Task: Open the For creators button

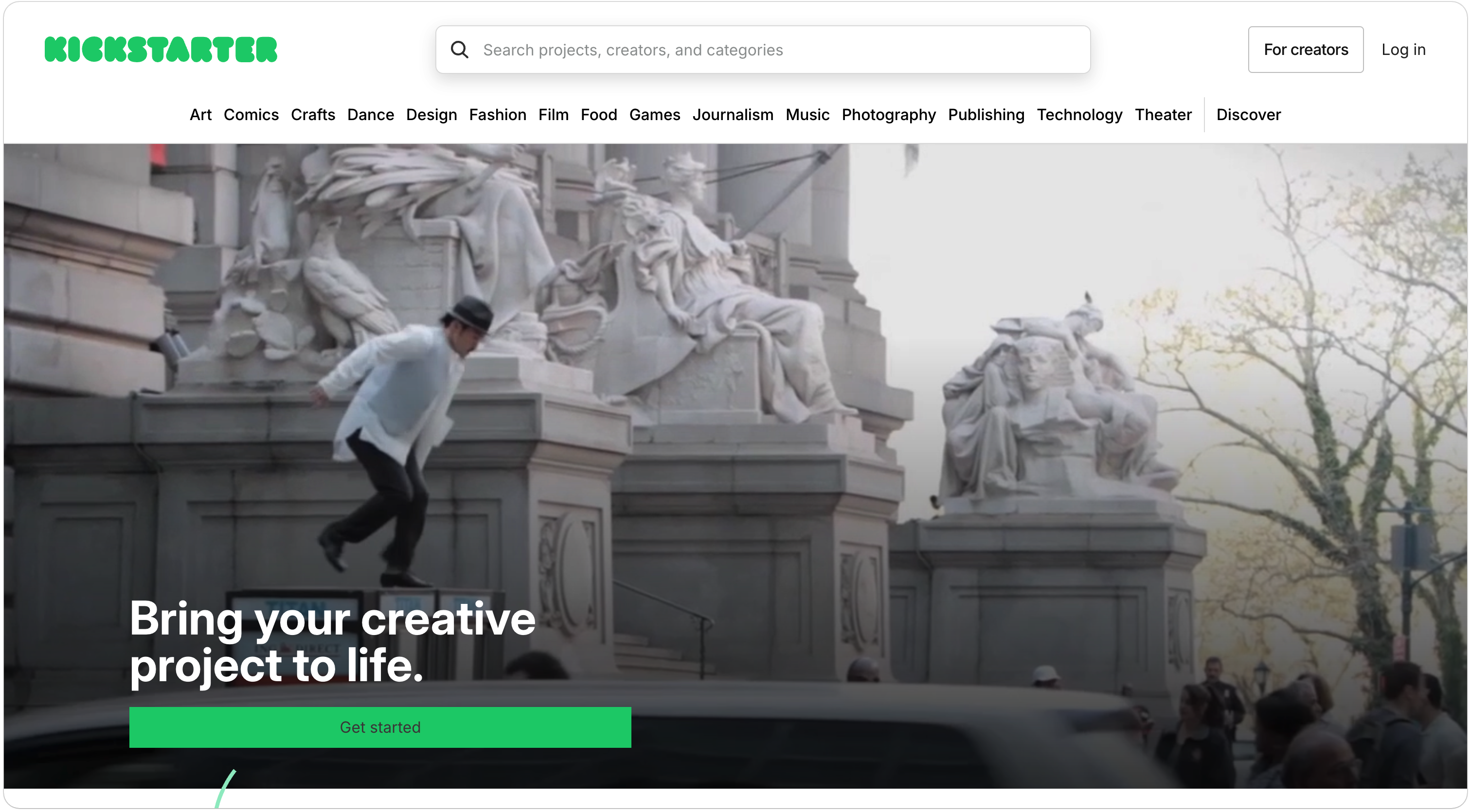Action: 1306,50
